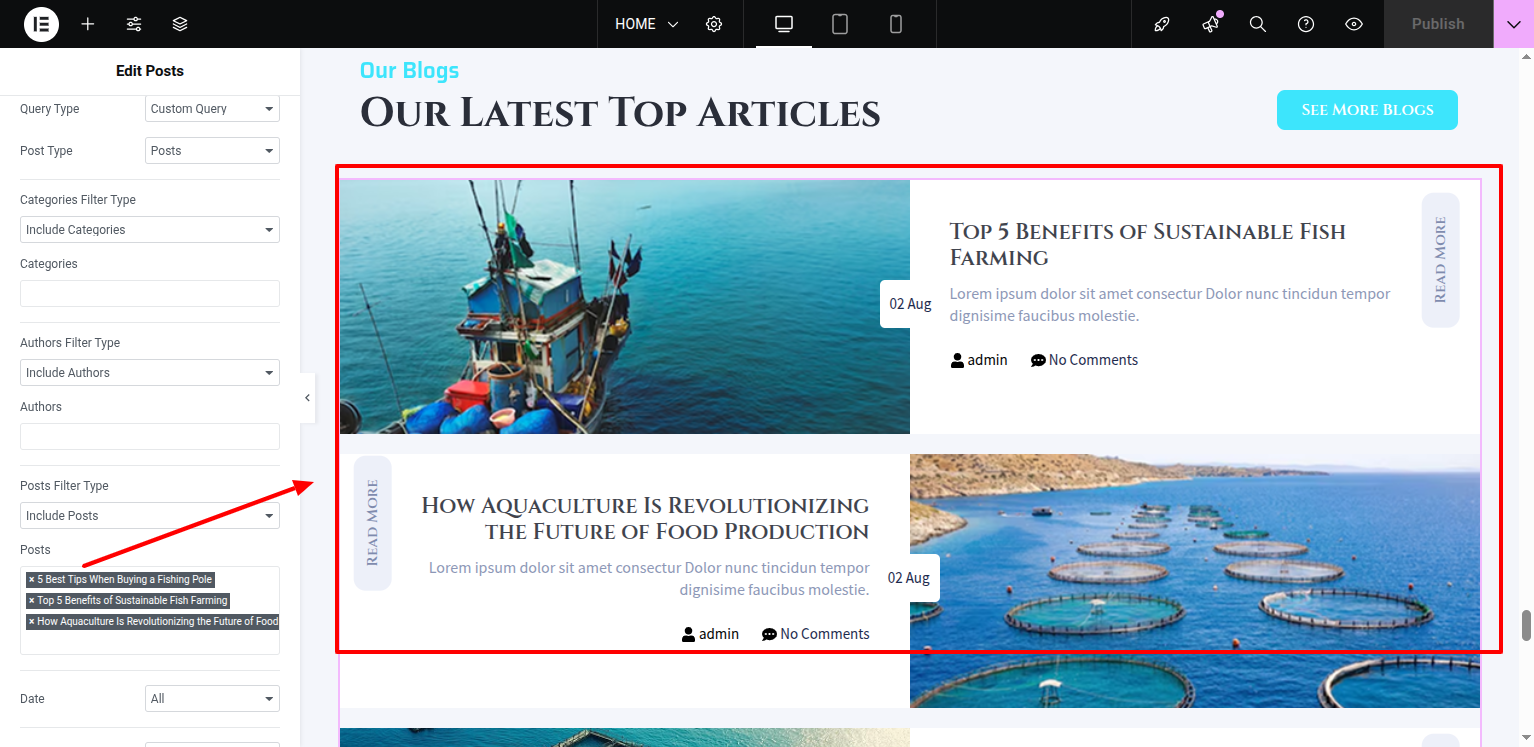Viewport: 1534px width, 747px height.
Task: Open HOME page selector menu
Action: [646, 24]
